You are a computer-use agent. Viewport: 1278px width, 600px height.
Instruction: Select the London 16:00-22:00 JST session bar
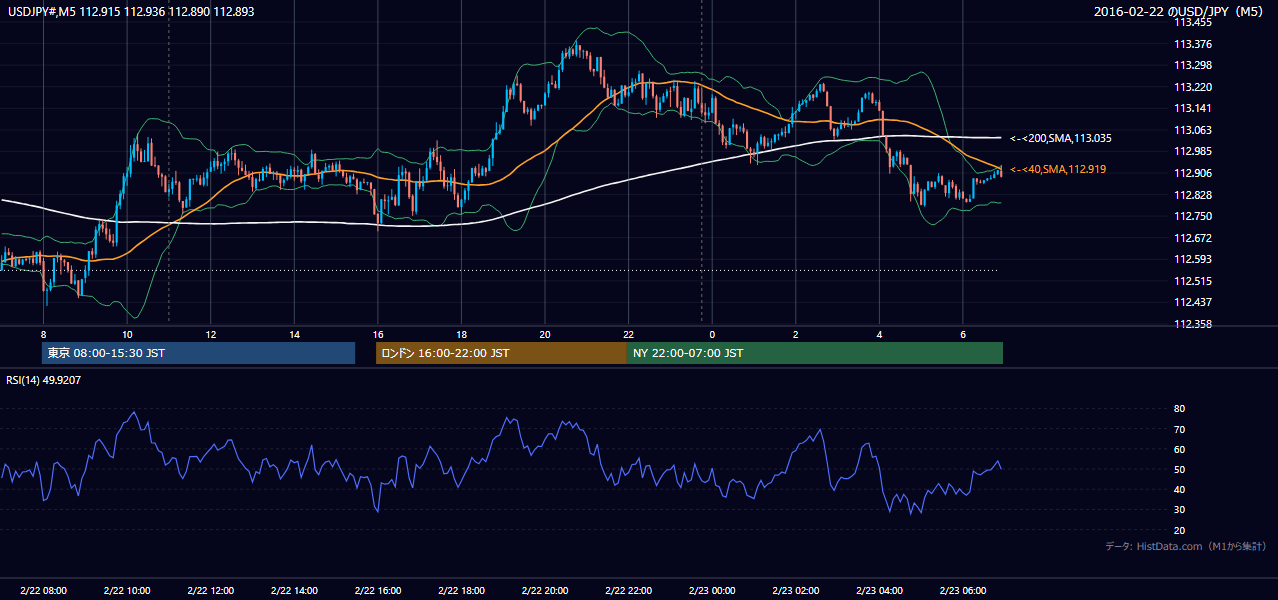[501, 353]
